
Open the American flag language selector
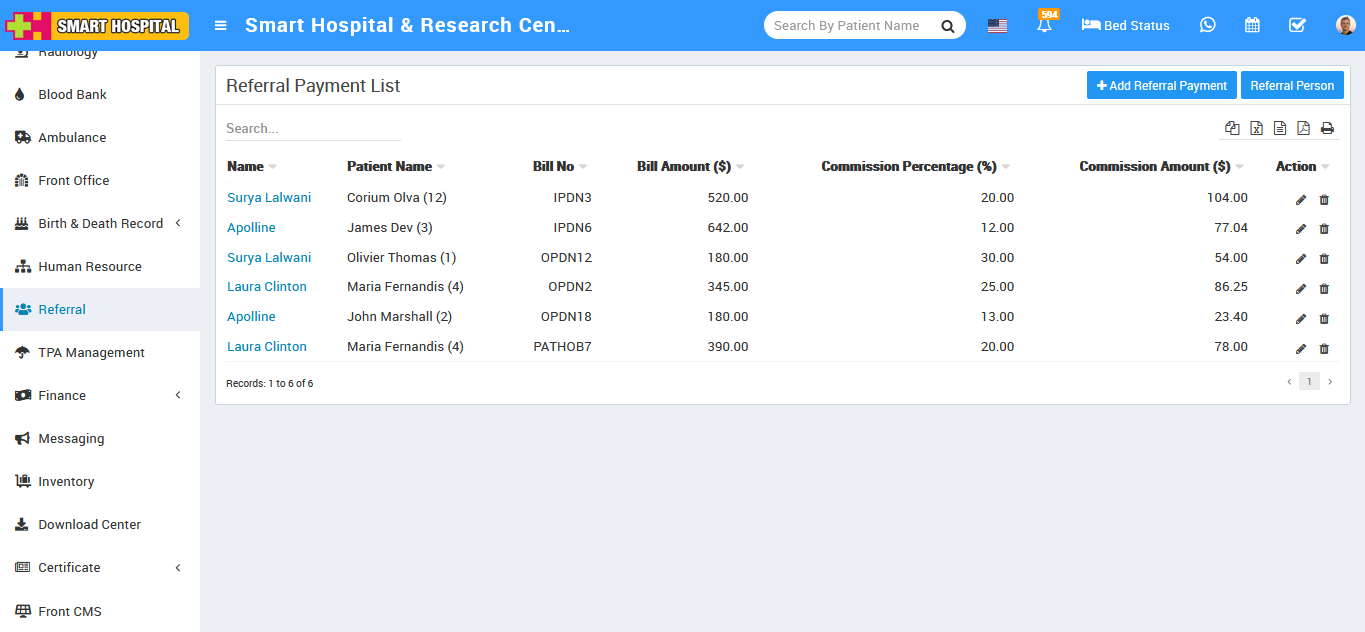click(x=997, y=25)
